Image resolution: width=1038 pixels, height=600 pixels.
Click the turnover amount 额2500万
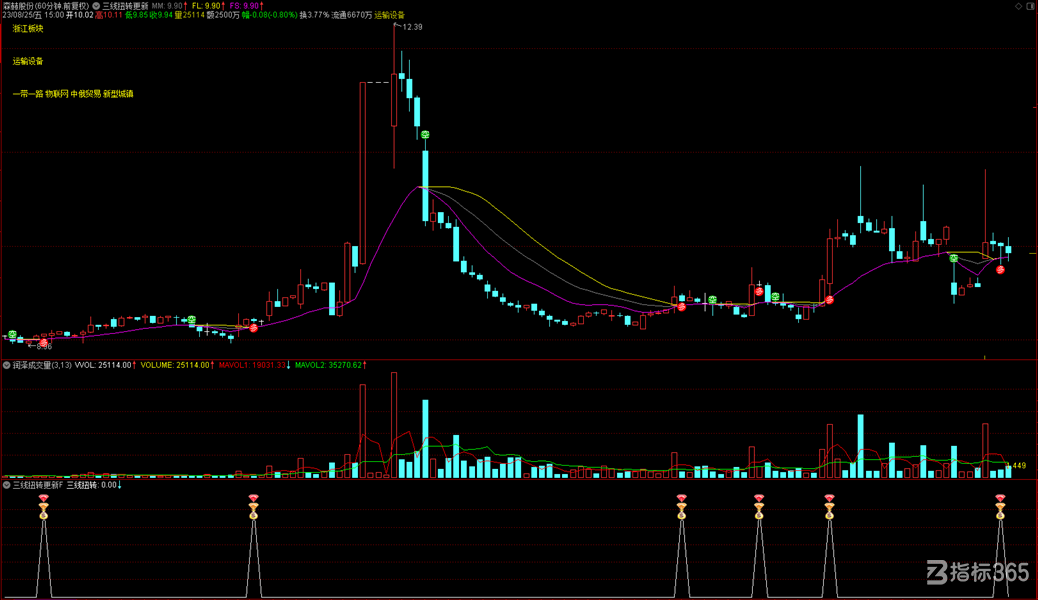223,15
